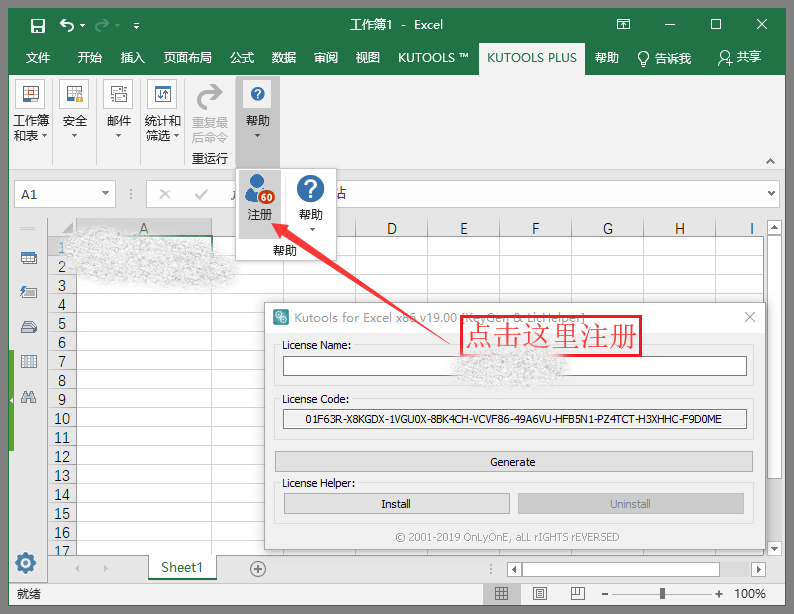Click the Generate button

click(513, 462)
